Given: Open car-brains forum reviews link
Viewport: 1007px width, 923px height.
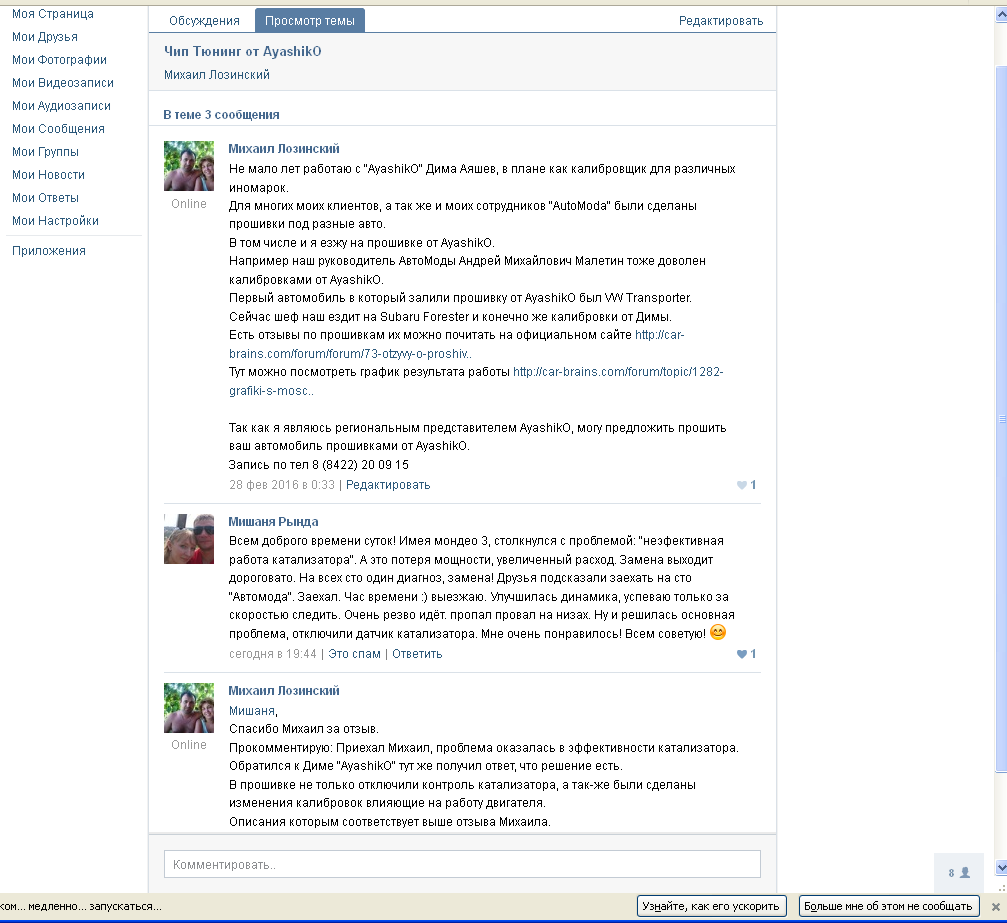Looking at the screenshot, I should (457, 344).
